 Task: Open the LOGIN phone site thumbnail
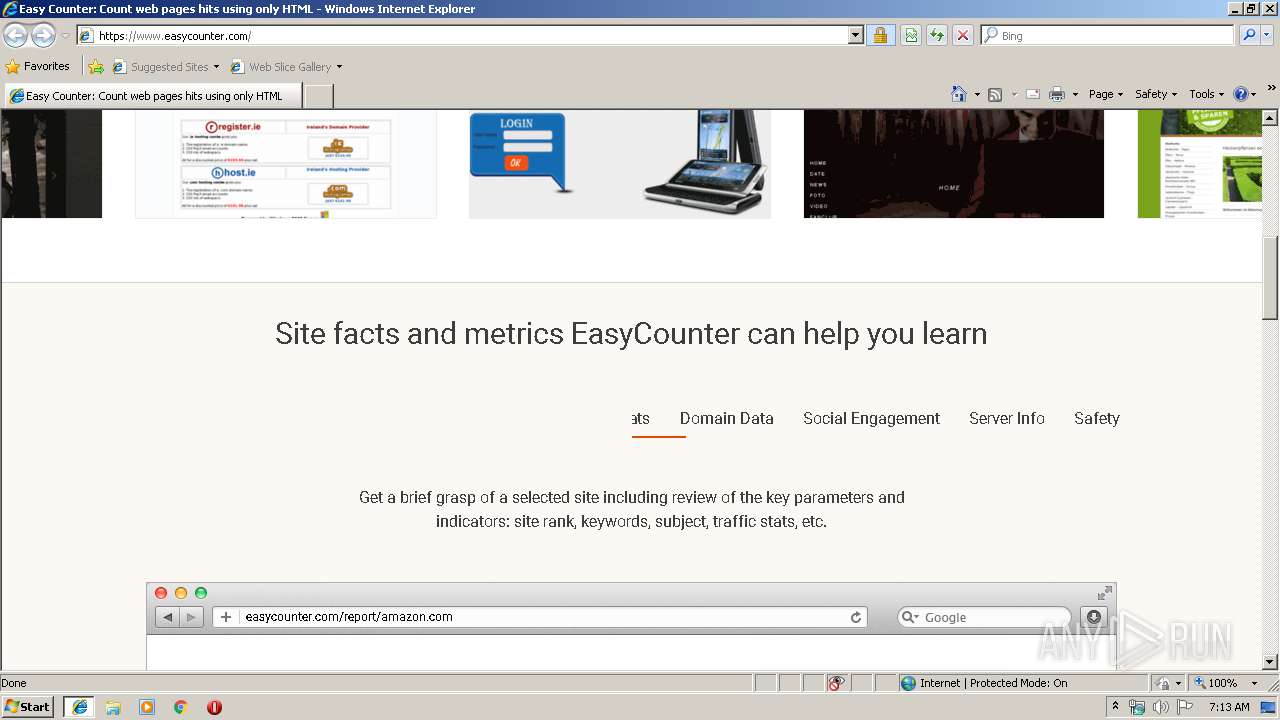[x=620, y=164]
